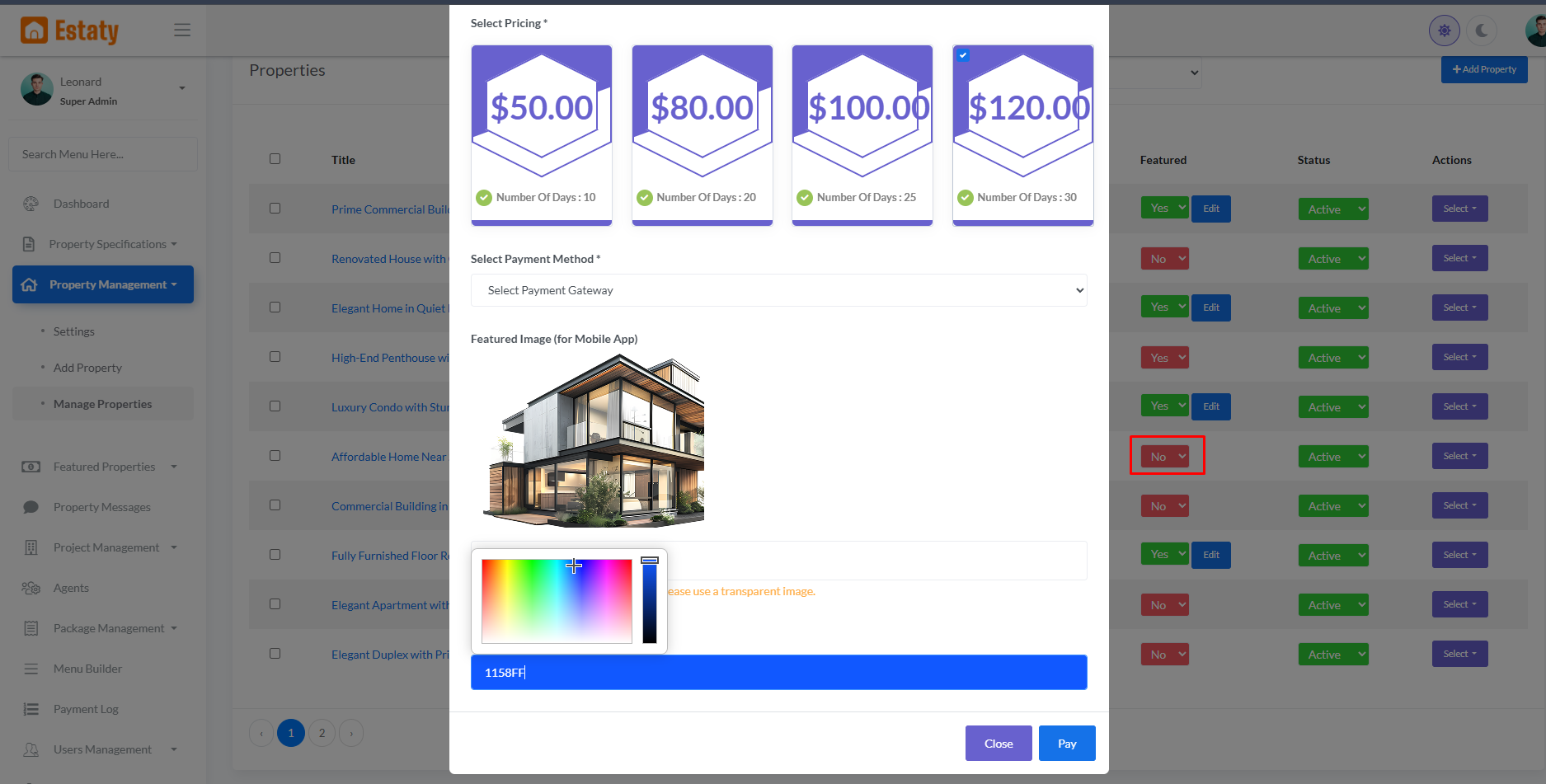Toggle the select-all checkbox in table header

click(275, 159)
